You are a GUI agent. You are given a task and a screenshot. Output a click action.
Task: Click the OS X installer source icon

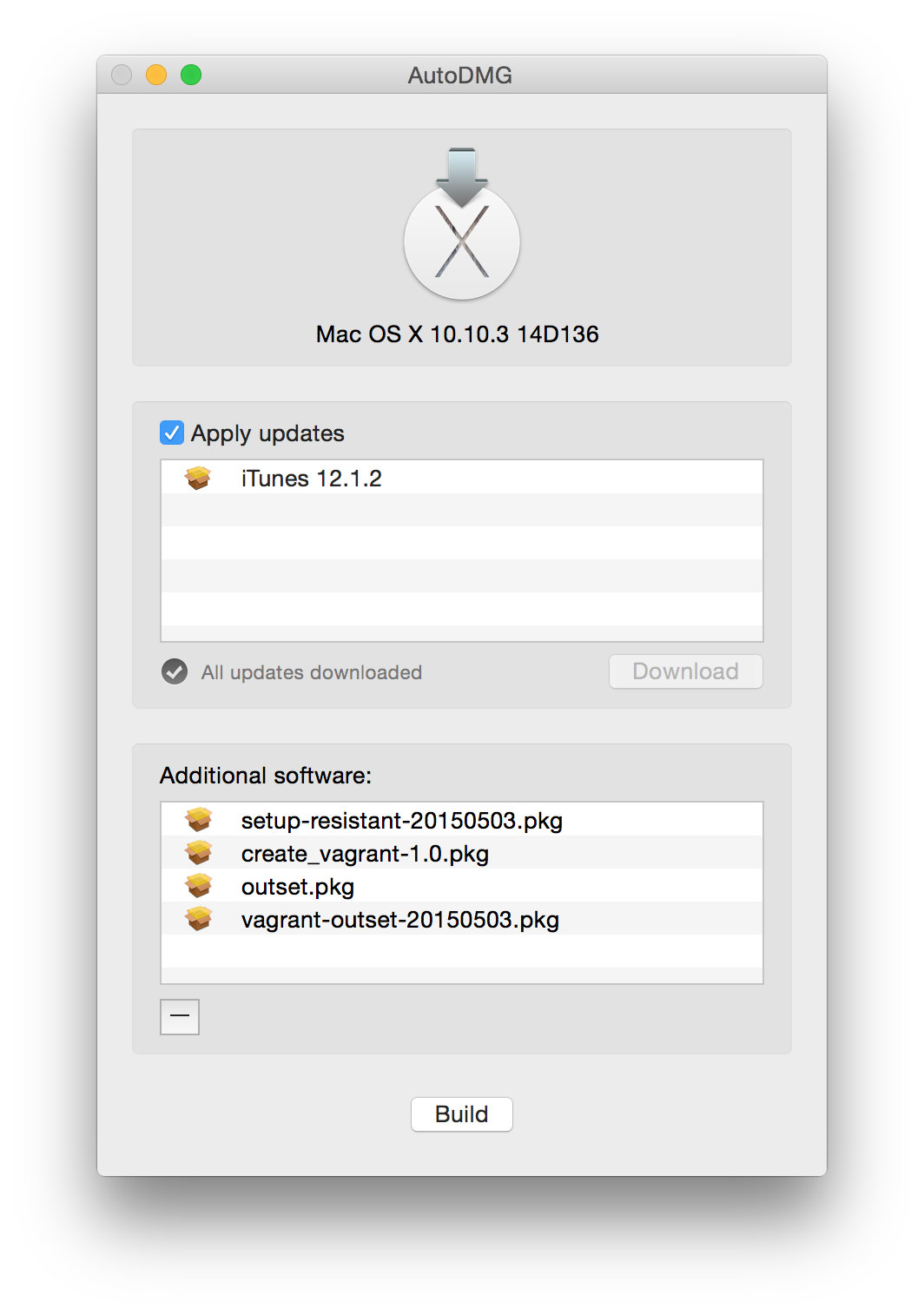coord(462,224)
